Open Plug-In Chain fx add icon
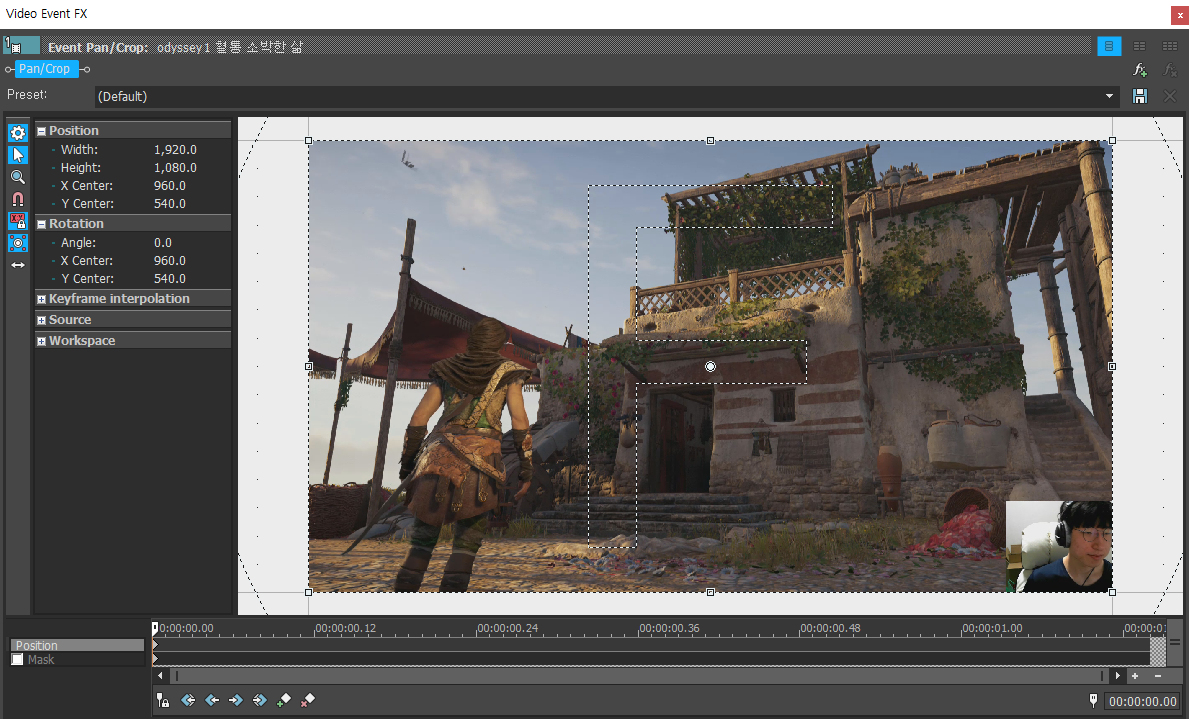1189x719 pixels. pos(1139,70)
